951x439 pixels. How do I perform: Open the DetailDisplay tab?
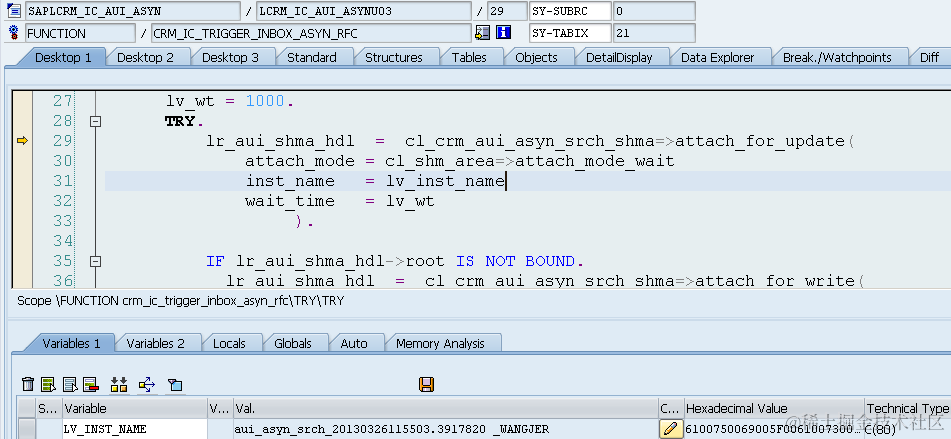click(619, 58)
